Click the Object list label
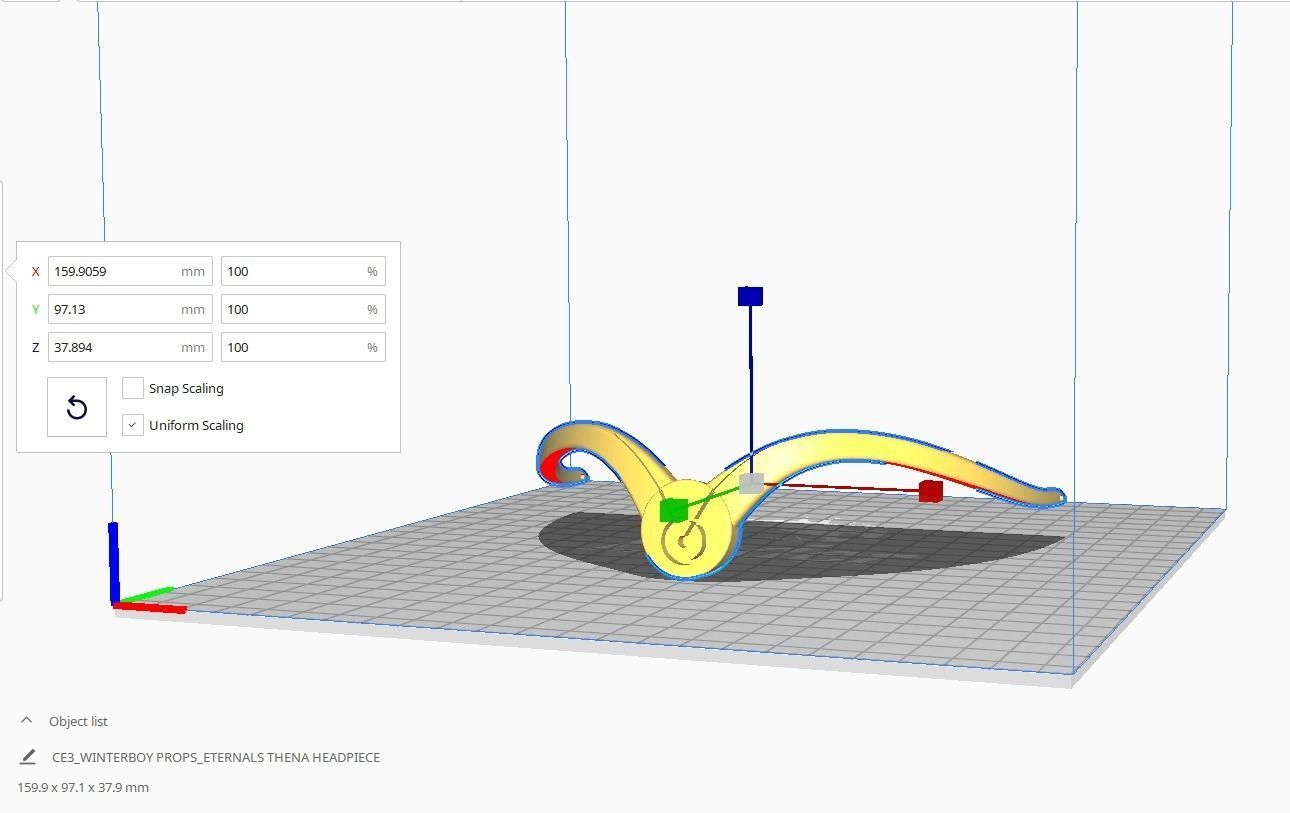1290x813 pixels. pos(78,721)
